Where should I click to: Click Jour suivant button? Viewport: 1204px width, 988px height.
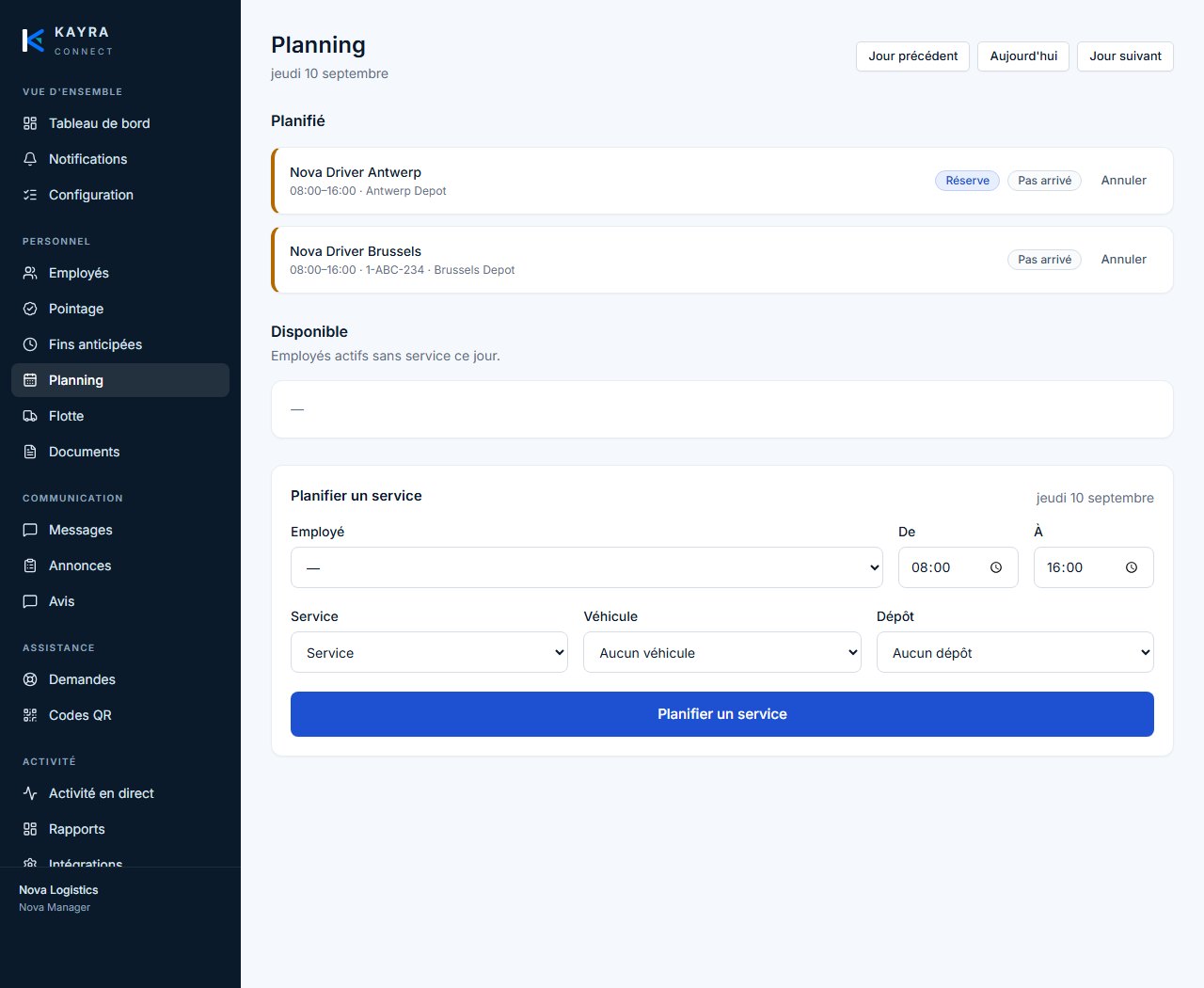pos(1125,56)
